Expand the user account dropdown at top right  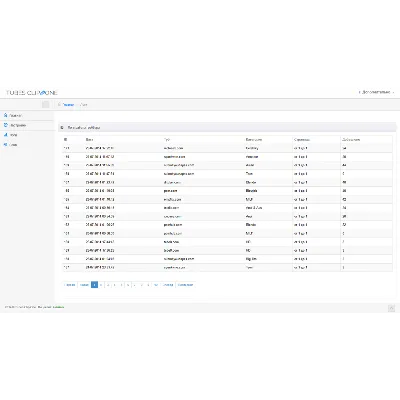point(377,92)
